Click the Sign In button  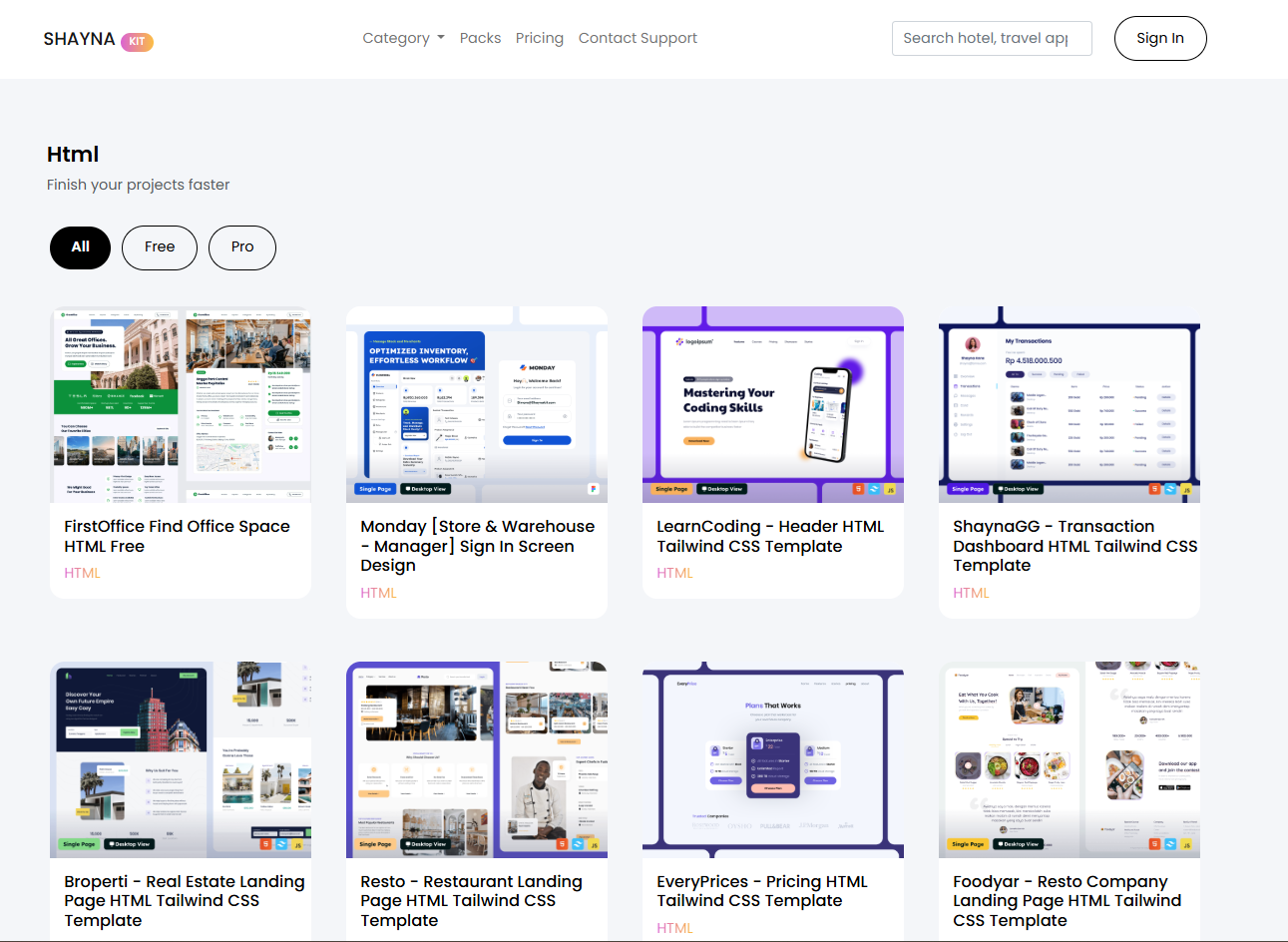point(1160,38)
